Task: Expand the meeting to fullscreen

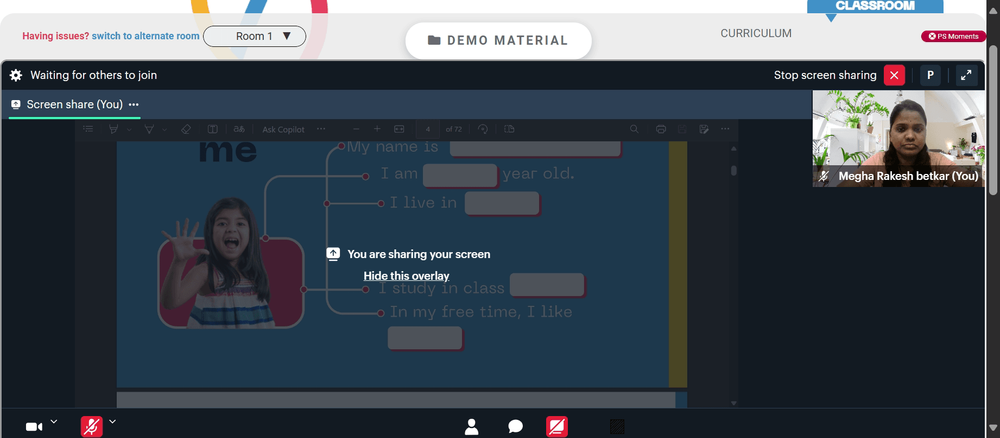Action: tap(966, 75)
